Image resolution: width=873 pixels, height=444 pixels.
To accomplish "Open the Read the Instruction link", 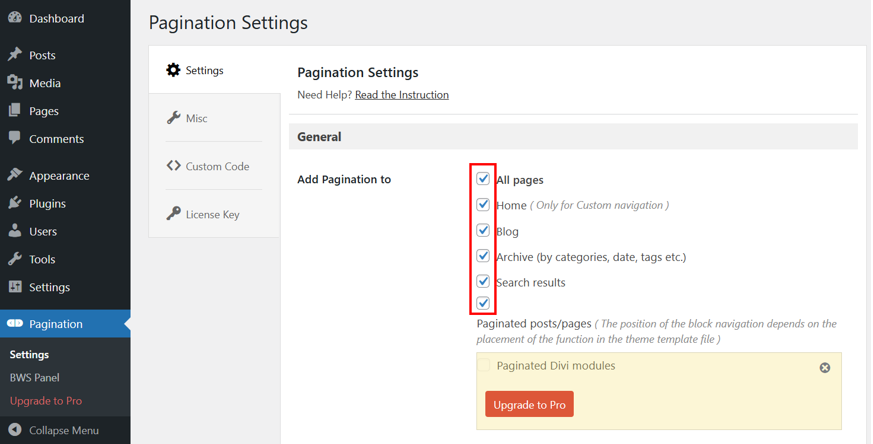I will pos(402,95).
